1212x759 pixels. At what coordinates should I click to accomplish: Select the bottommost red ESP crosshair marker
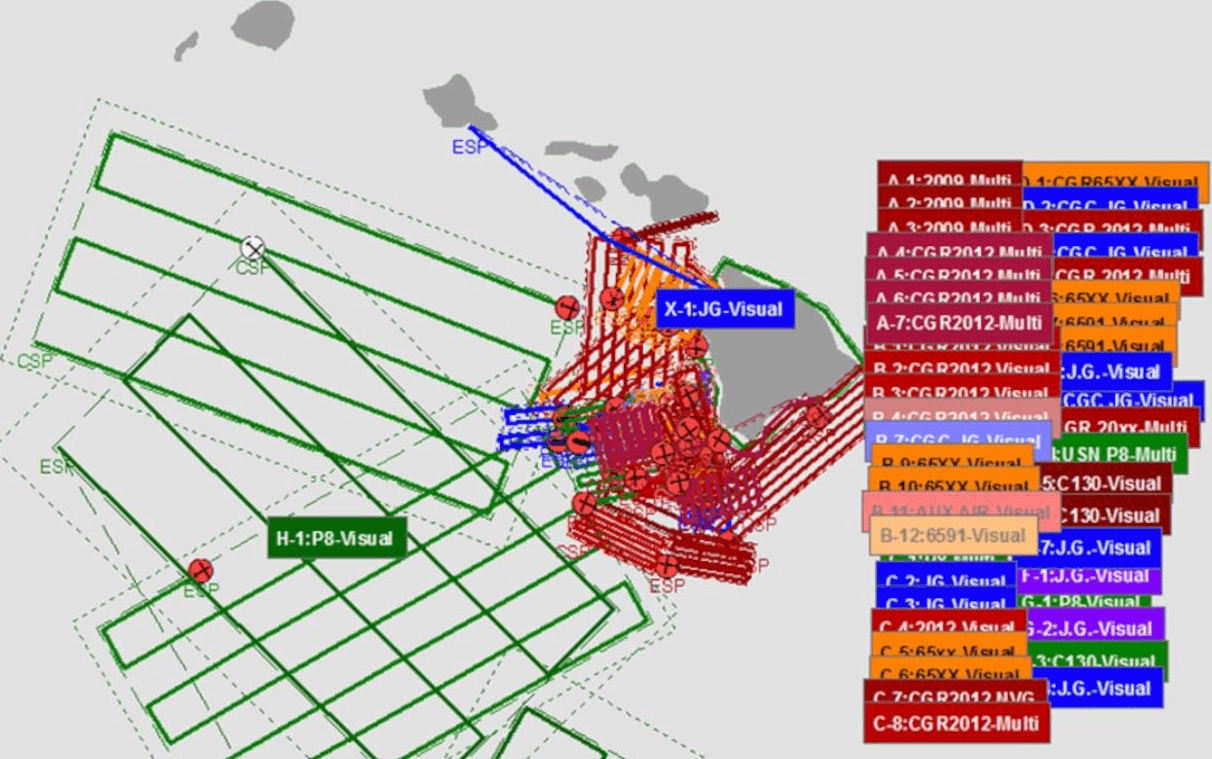point(667,566)
